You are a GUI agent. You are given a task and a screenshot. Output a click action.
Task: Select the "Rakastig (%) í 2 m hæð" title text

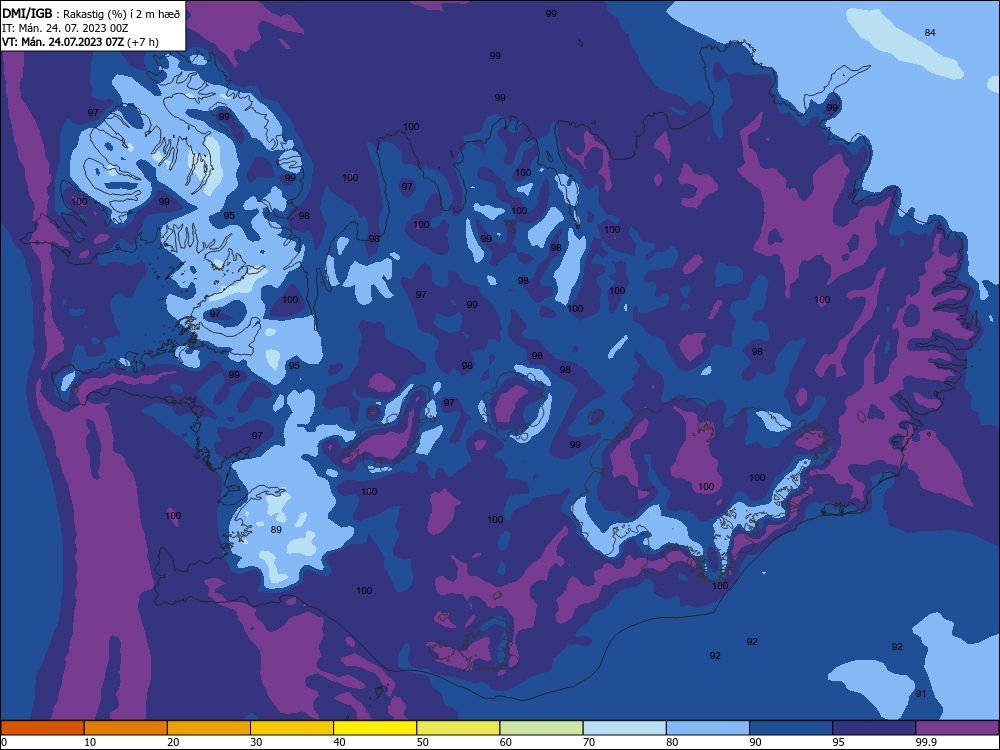click(x=121, y=14)
